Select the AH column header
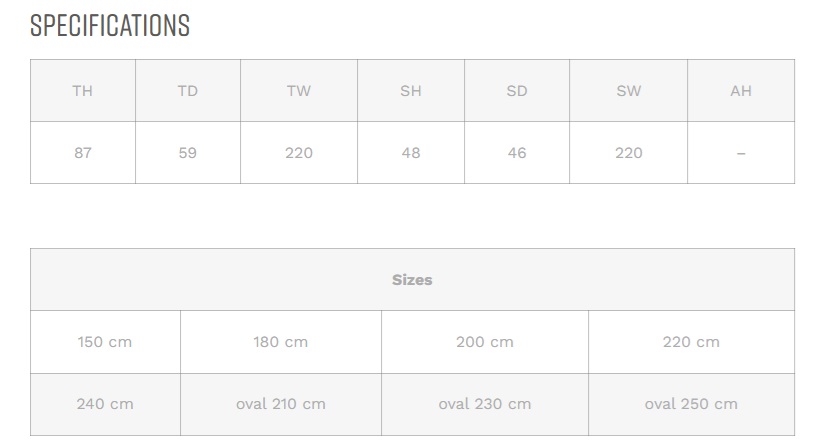 pyautogui.click(x=741, y=91)
